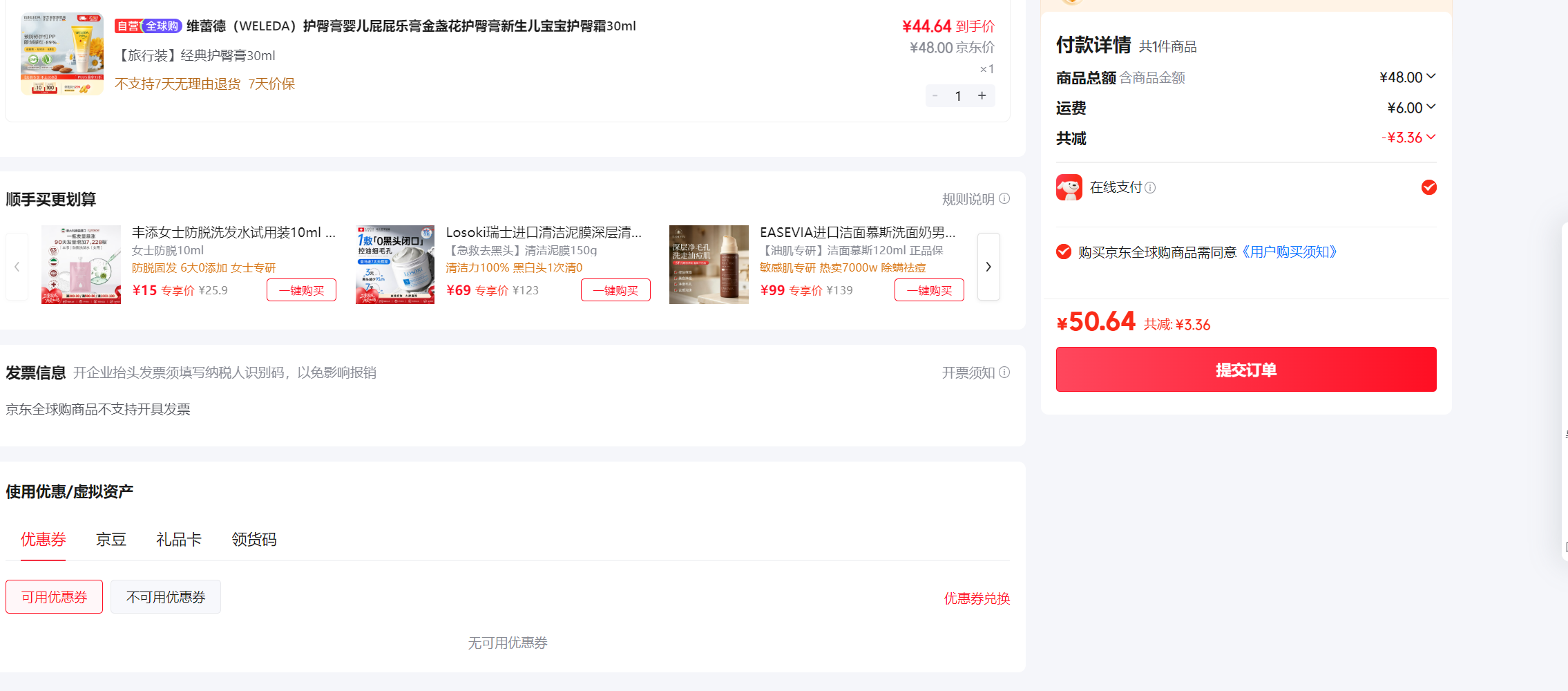Click the Losoki瑞士进口清洁泥膜 title
The width and height of the screenshot is (1568, 691).
[x=544, y=233]
